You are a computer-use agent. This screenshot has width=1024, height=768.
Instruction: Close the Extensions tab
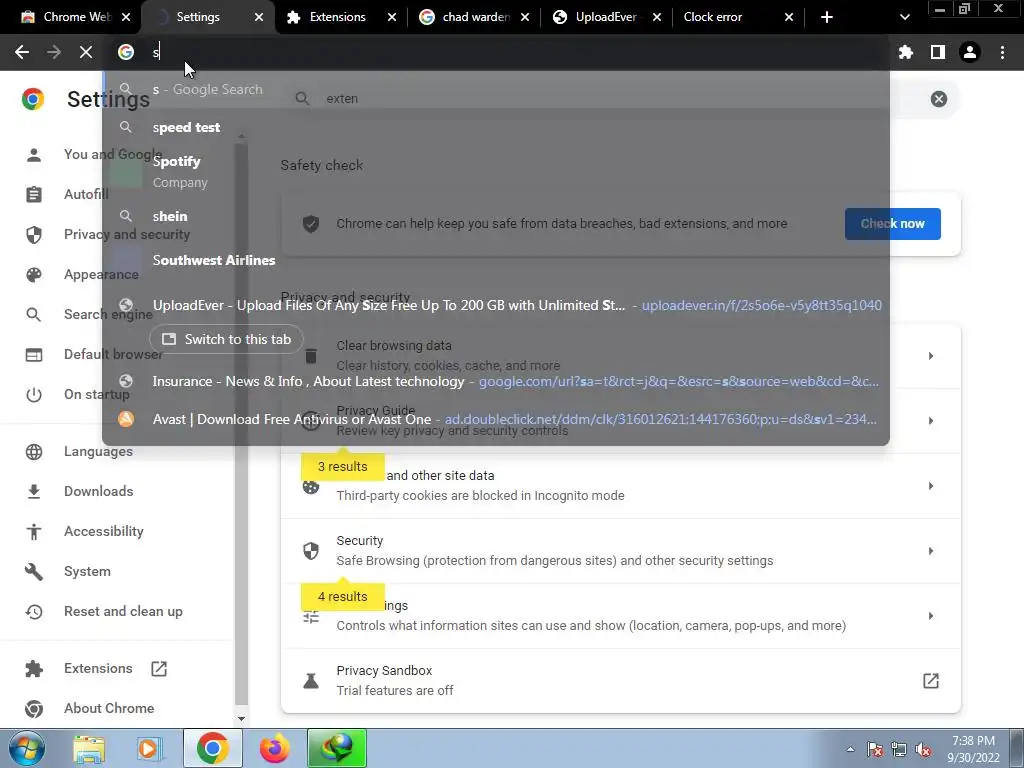(x=391, y=17)
